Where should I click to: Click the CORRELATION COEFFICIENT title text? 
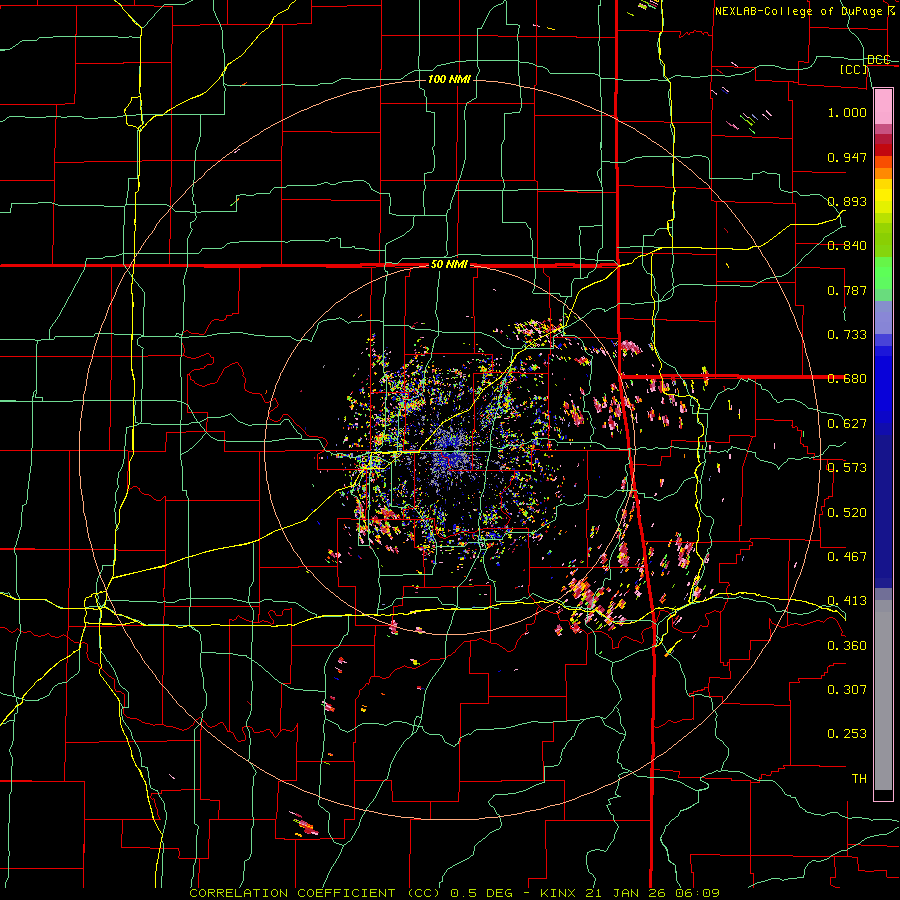coord(292,893)
